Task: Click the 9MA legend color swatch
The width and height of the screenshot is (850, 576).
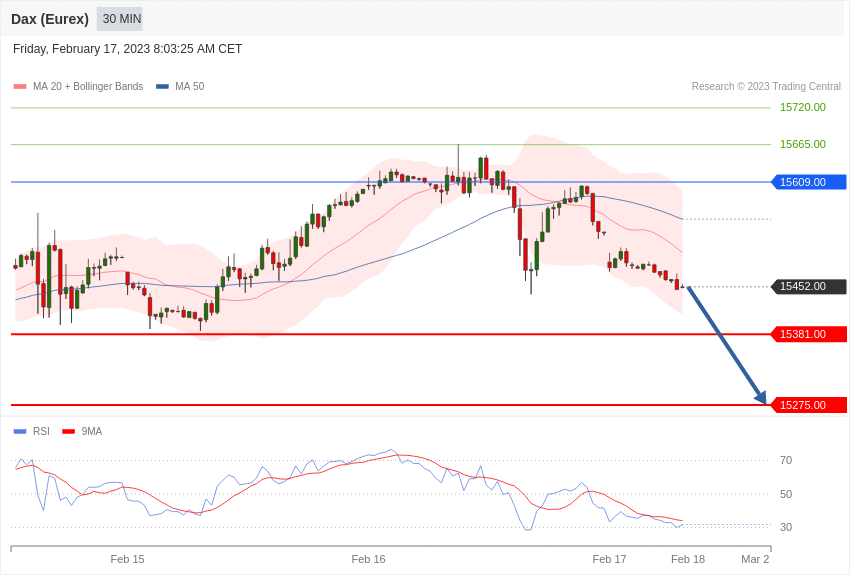Action: click(x=68, y=431)
